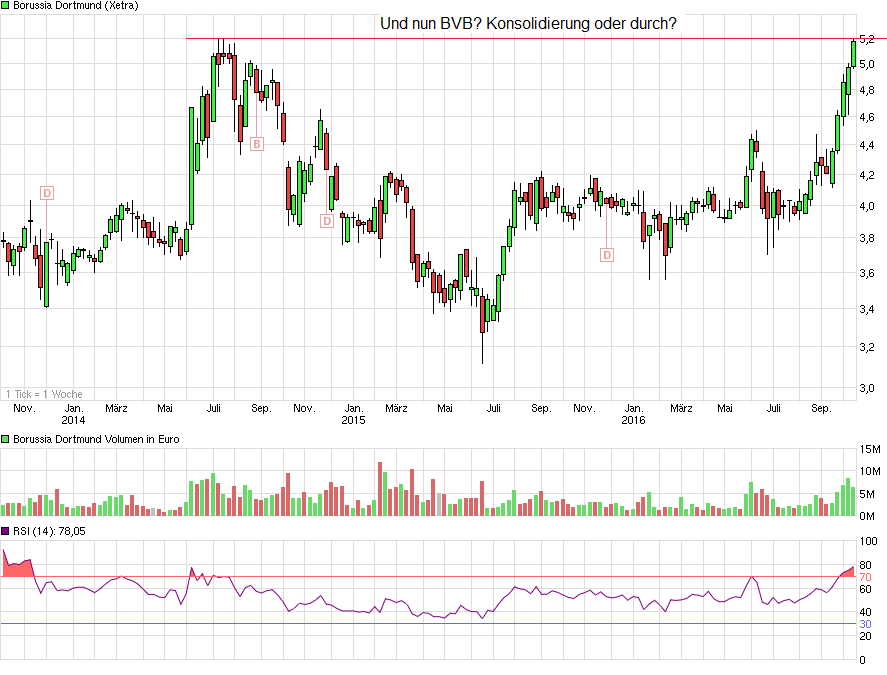Screen dimensions: 887x675
Task: Click the 5M volume axis label
Action: coord(868,494)
